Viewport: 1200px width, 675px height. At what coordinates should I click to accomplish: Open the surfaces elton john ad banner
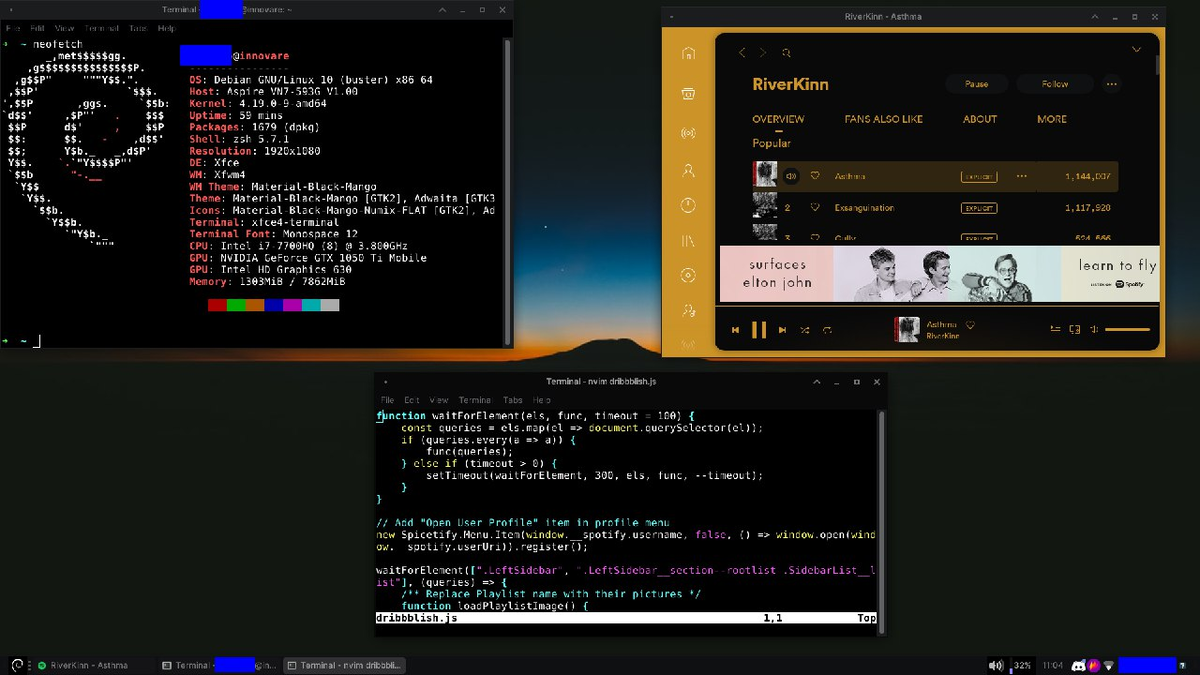tap(939, 274)
